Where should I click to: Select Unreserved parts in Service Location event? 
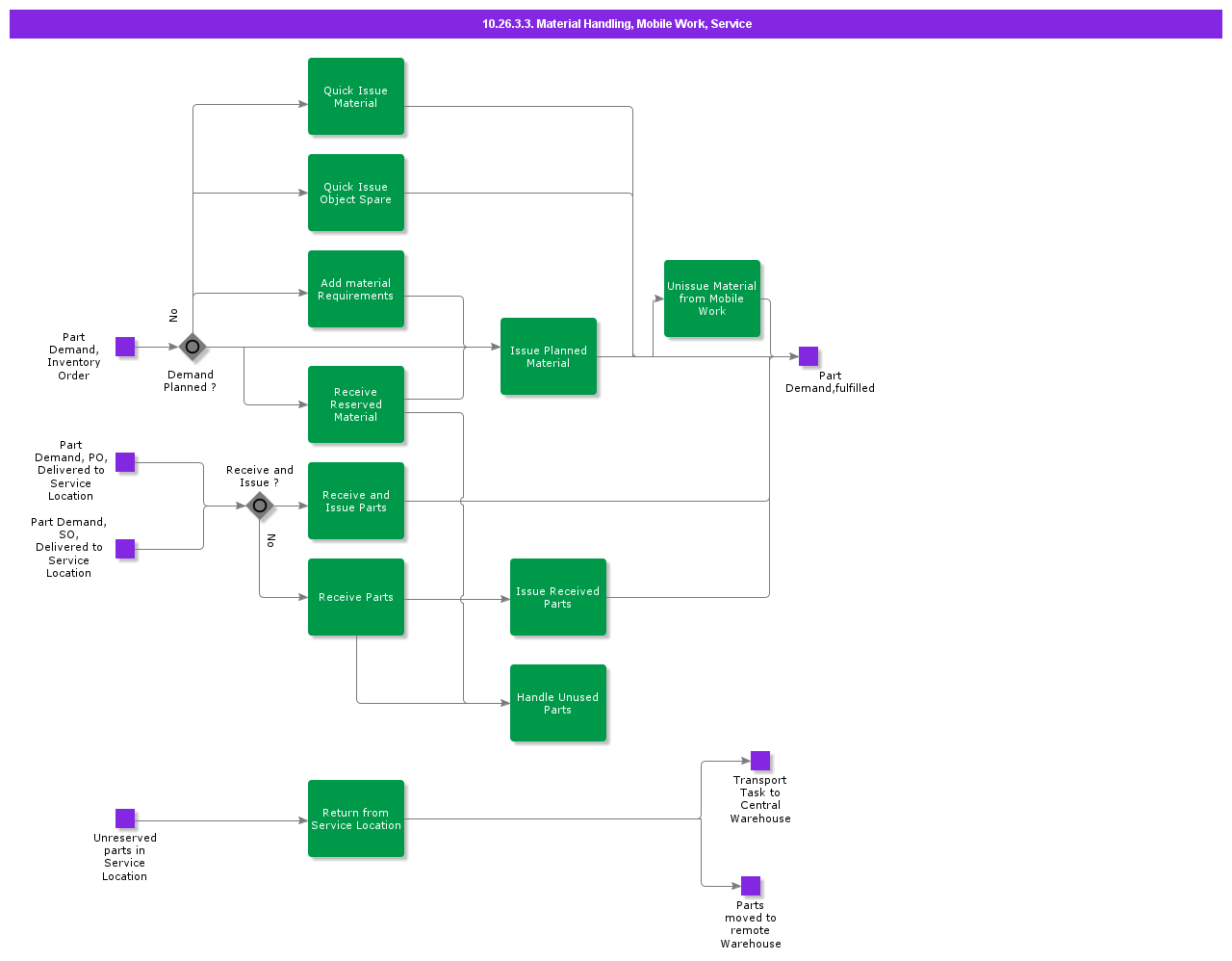click(x=125, y=818)
